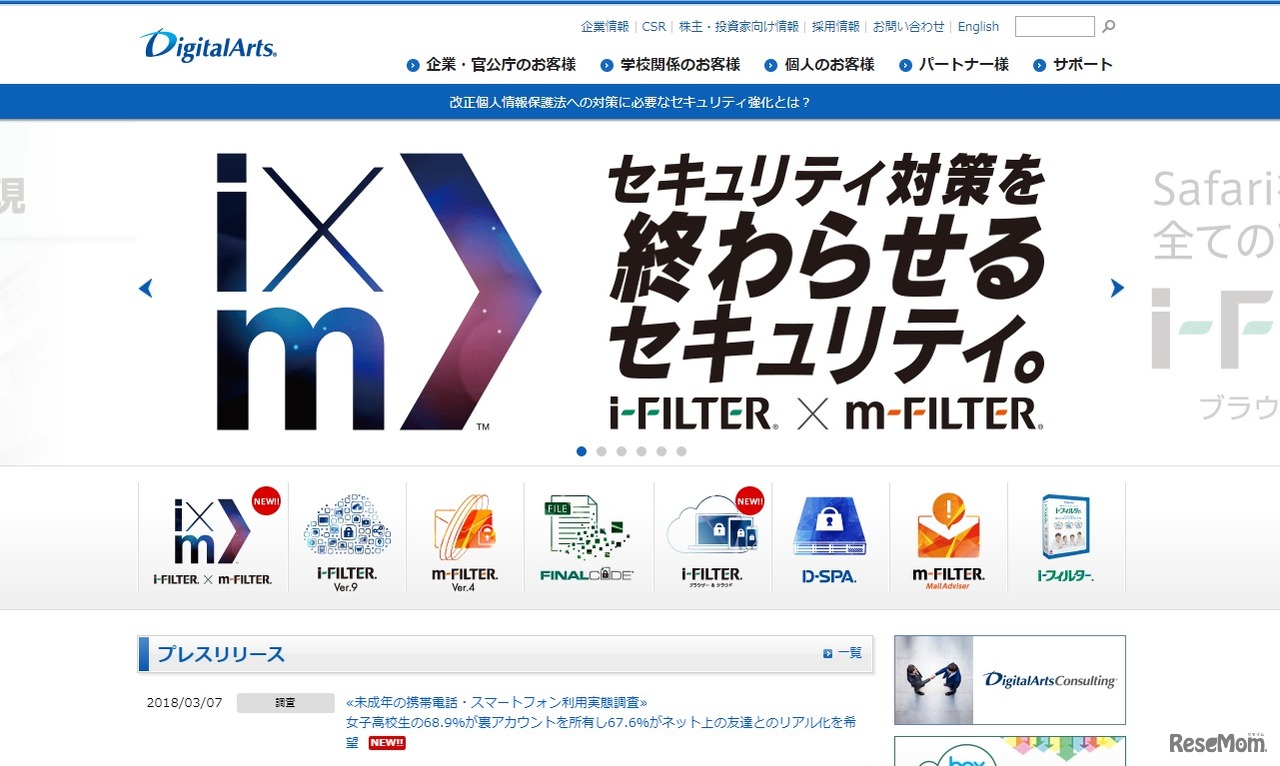Open the 企業・官公庁のお客様 menu
Screen dimensions: 1280x766
click(x=492, y=65)
